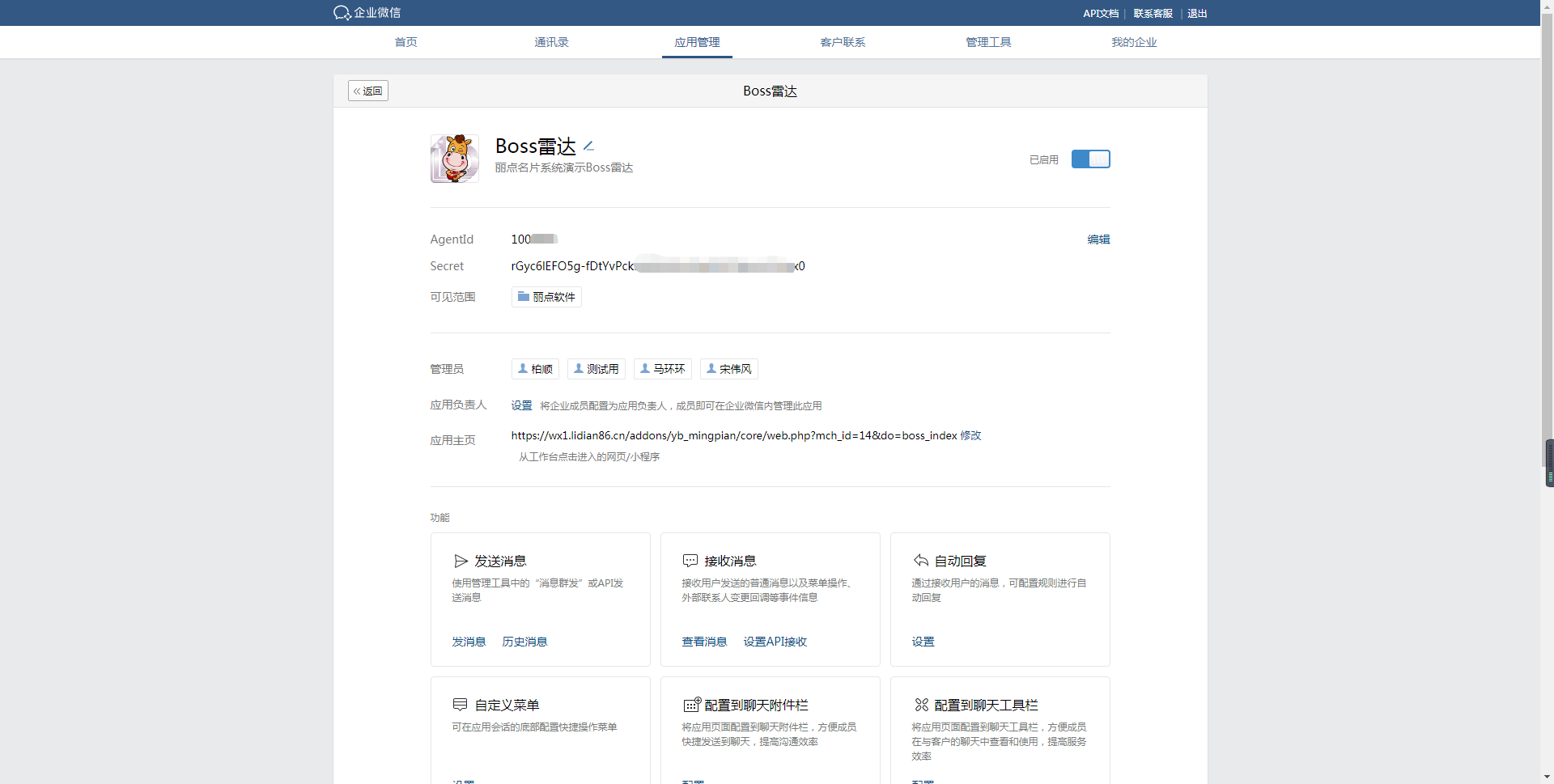Toggle the 已启用 app enable switch
The width and height of the screenshot is (1554, 784).
click(x=1090, y=159)
